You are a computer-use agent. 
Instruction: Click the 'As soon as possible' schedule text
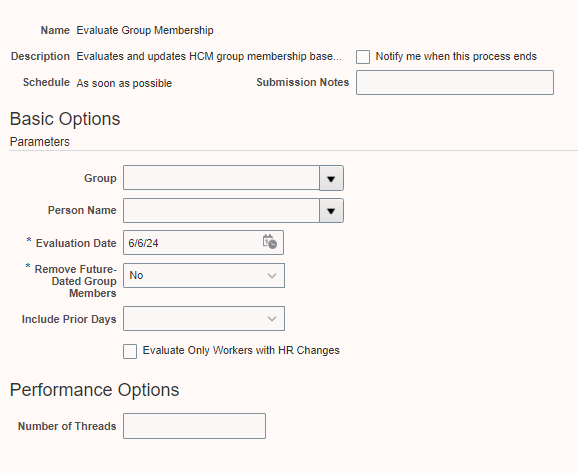pyautogui.click(x=124, y=83)
